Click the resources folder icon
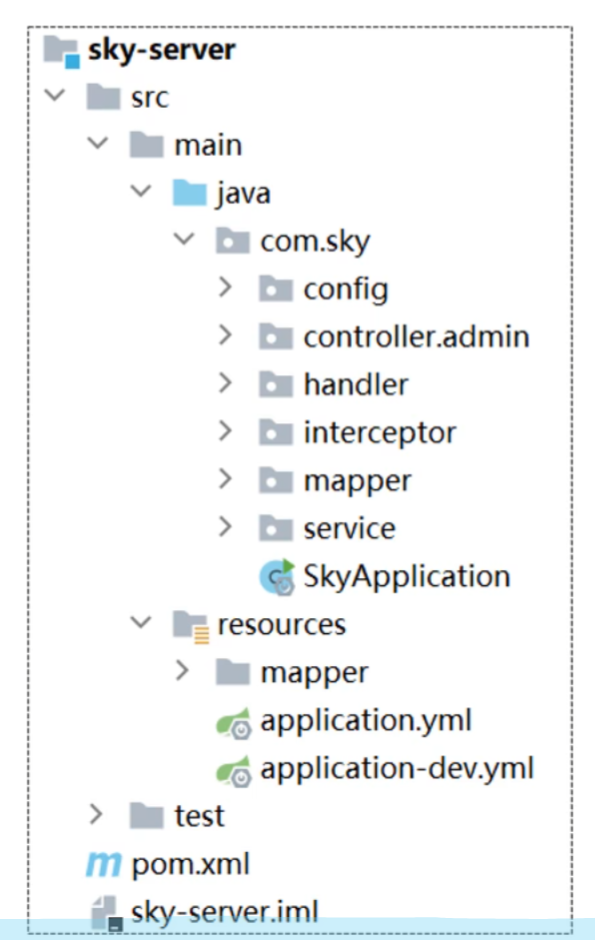Screen dimensions: 595x940 click(191, 626)
